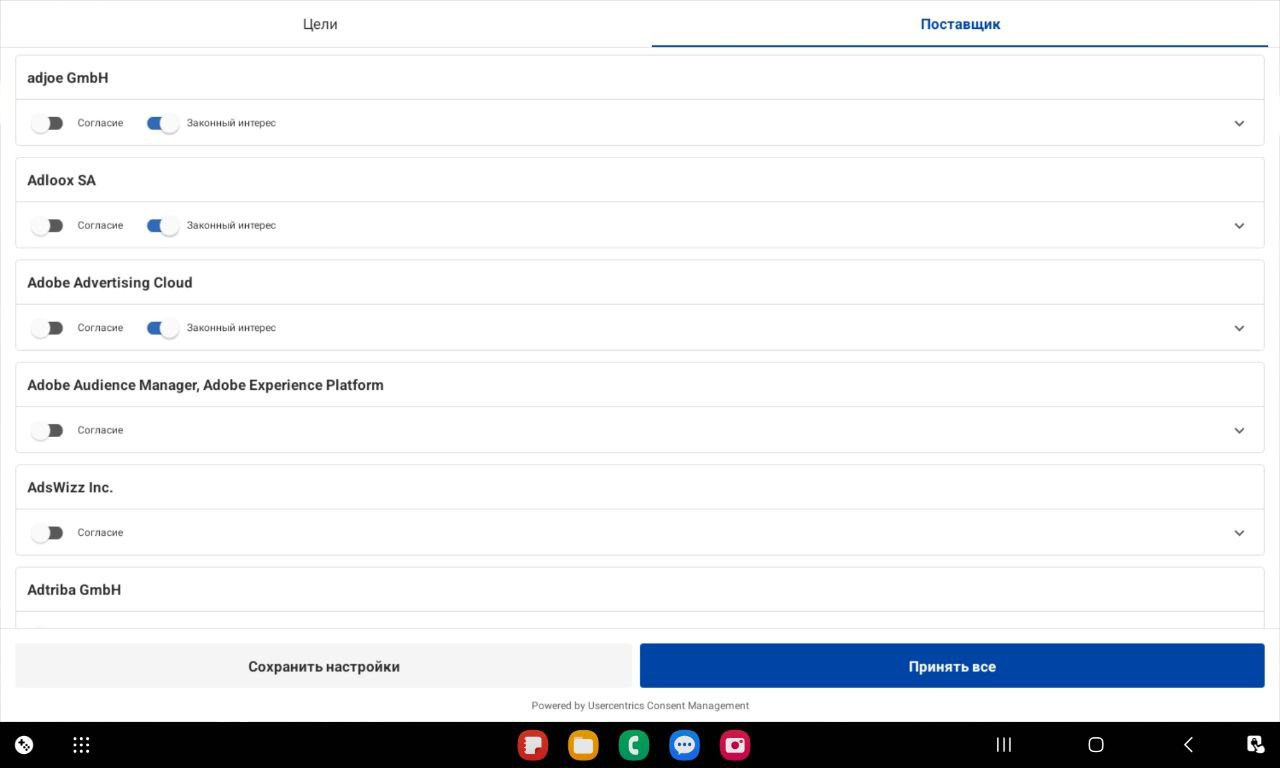Open the red notes app in taskbar
The image size is (1280, 768).
533,745
